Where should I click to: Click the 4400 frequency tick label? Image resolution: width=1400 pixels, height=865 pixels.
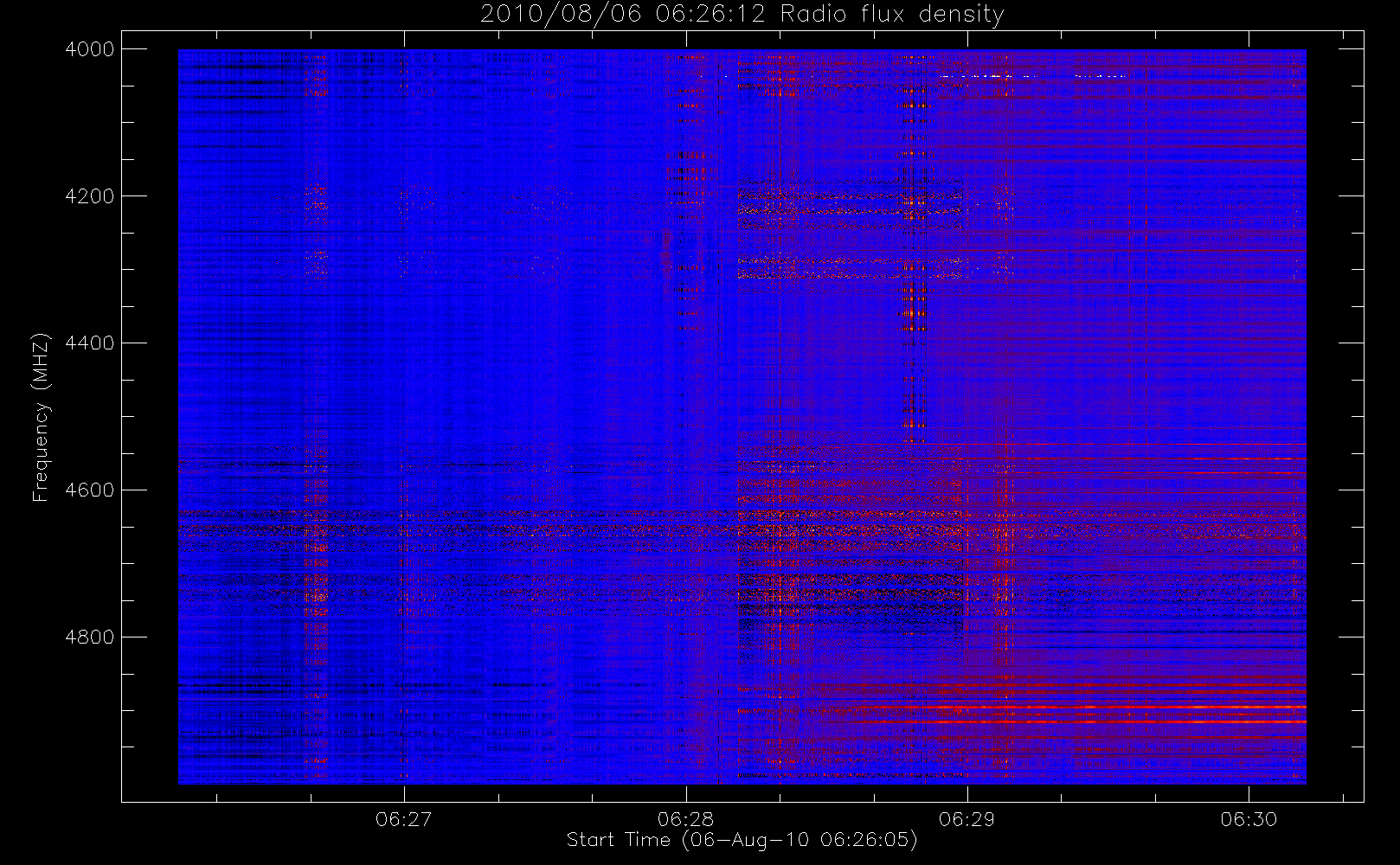pyautogui.click(x=90, y=343)
